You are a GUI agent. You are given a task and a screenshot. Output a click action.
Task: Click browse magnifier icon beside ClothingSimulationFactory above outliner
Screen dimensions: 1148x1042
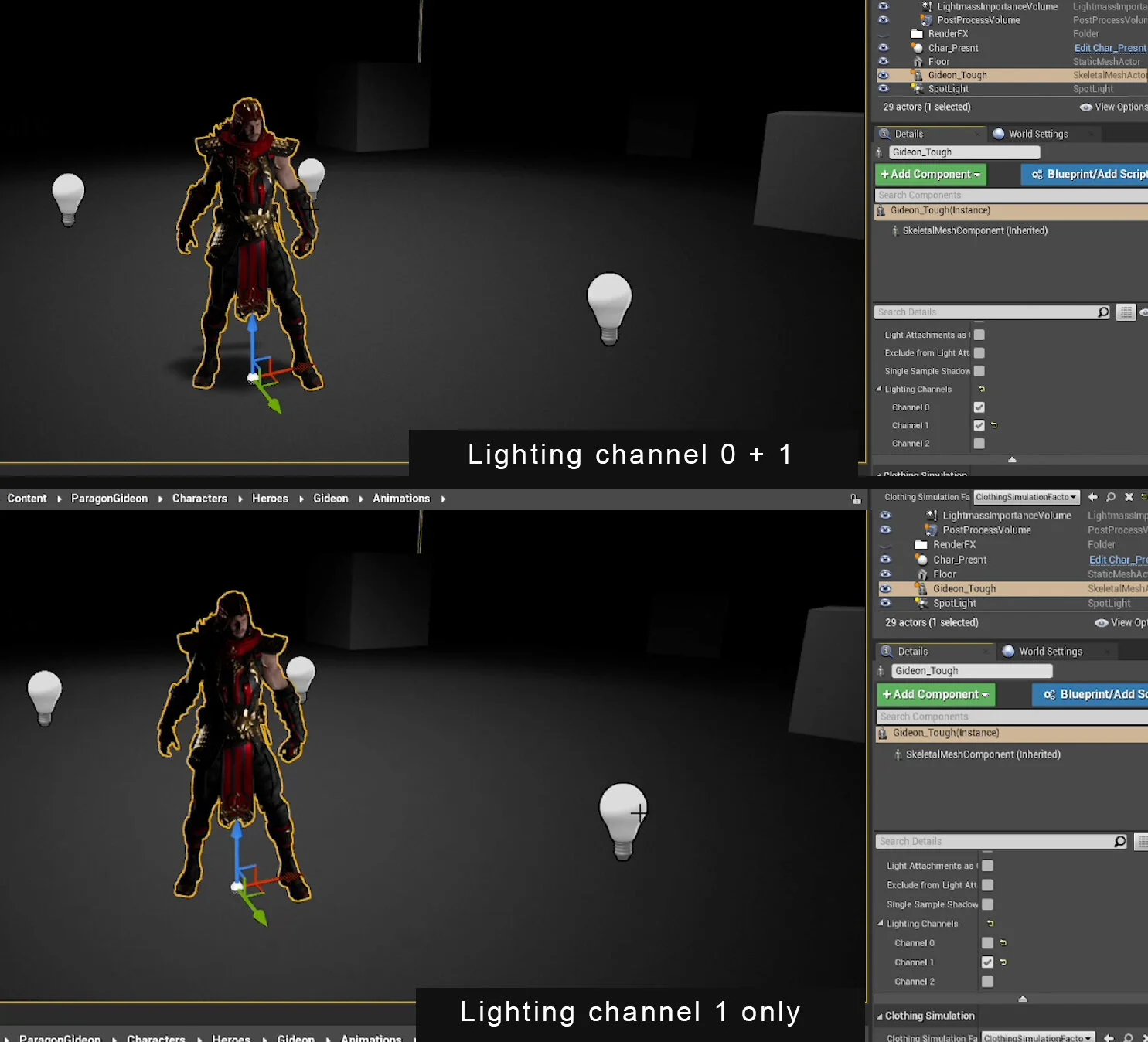1111,497
